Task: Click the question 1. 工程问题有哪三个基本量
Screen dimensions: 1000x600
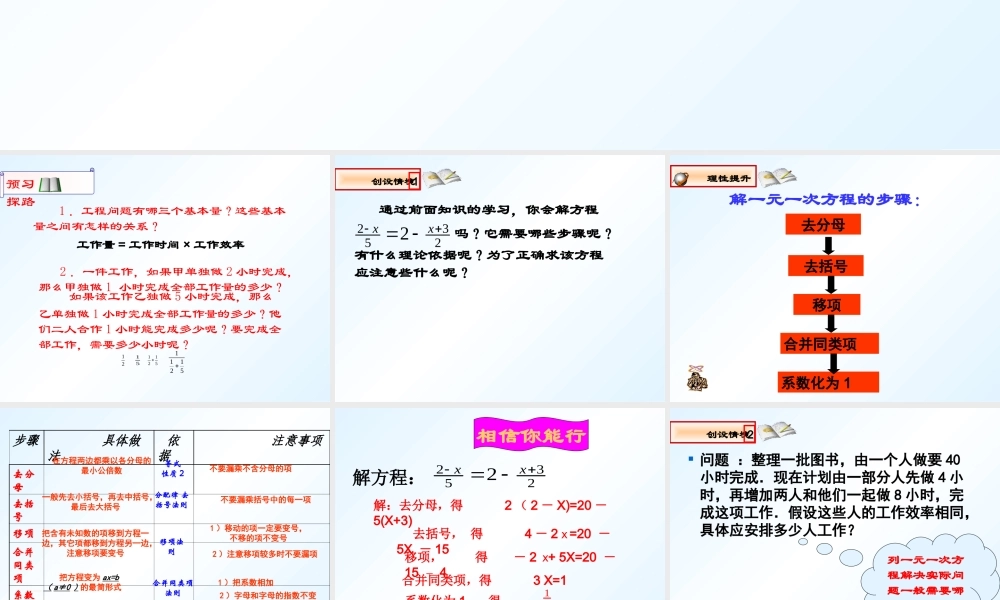Action: click(x=159, y=218)
